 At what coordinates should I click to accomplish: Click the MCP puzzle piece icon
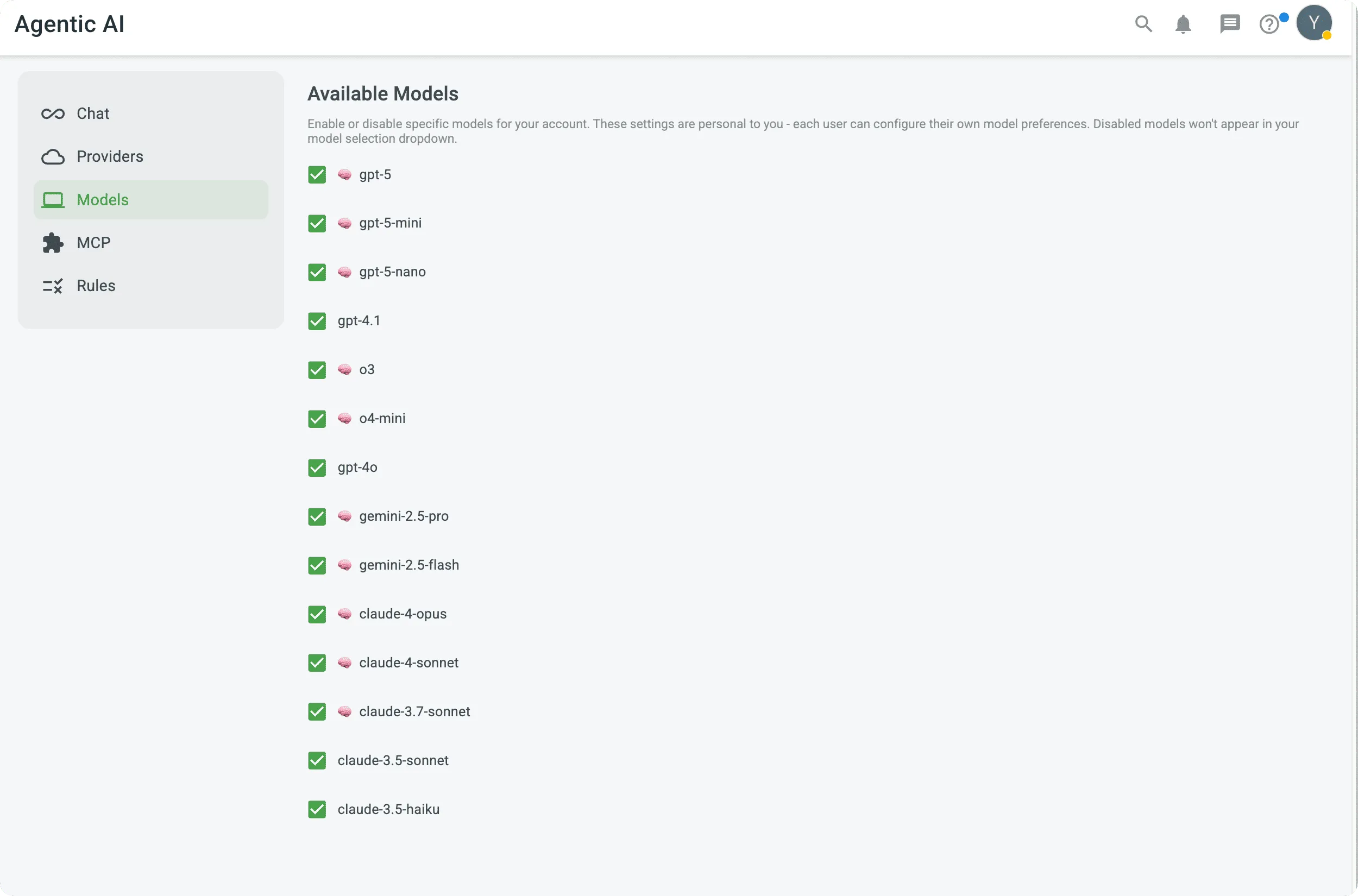(53, 243)
